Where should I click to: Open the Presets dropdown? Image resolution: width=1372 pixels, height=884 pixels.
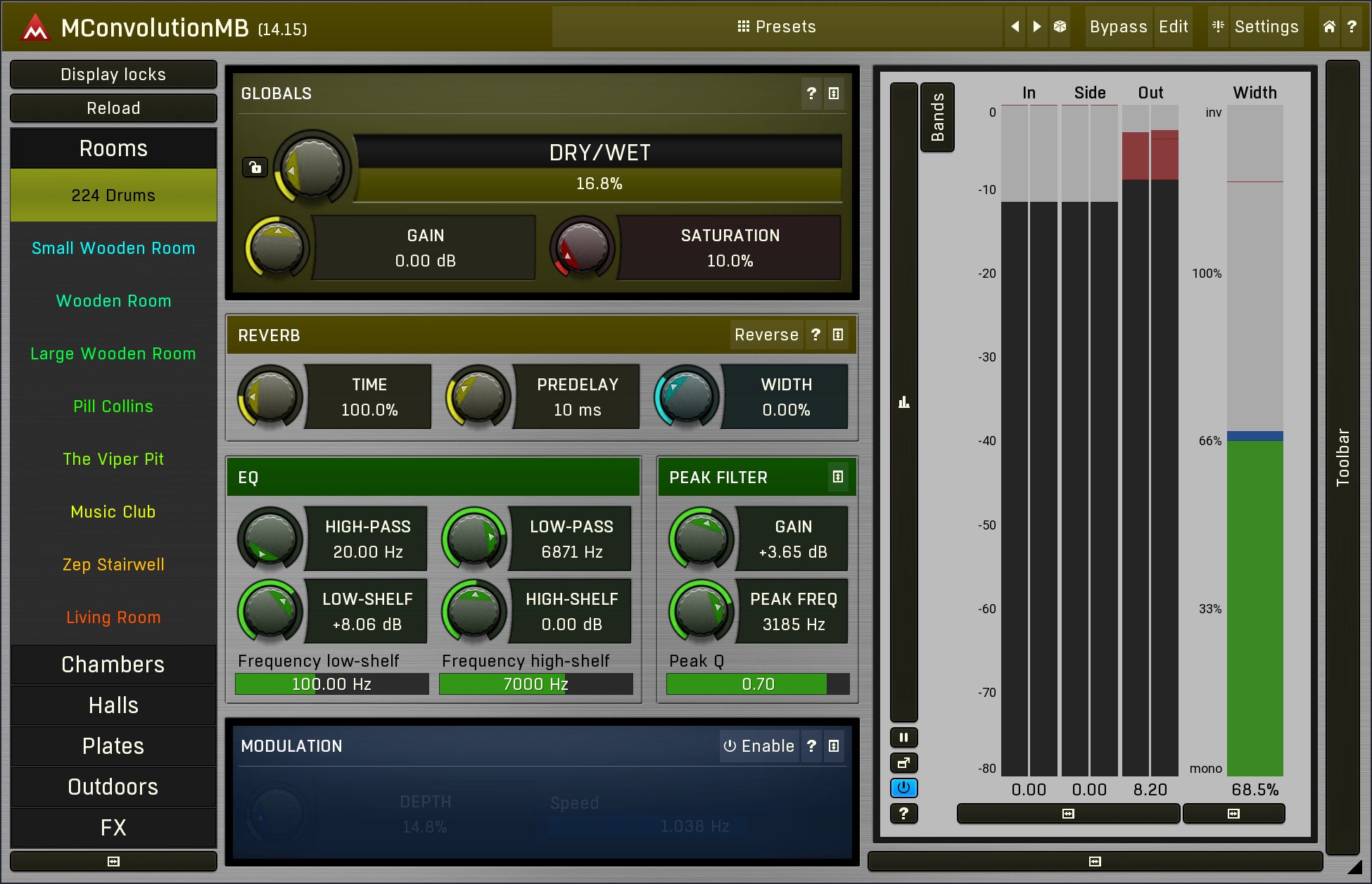pyautogui.click(x=776, y=27)
